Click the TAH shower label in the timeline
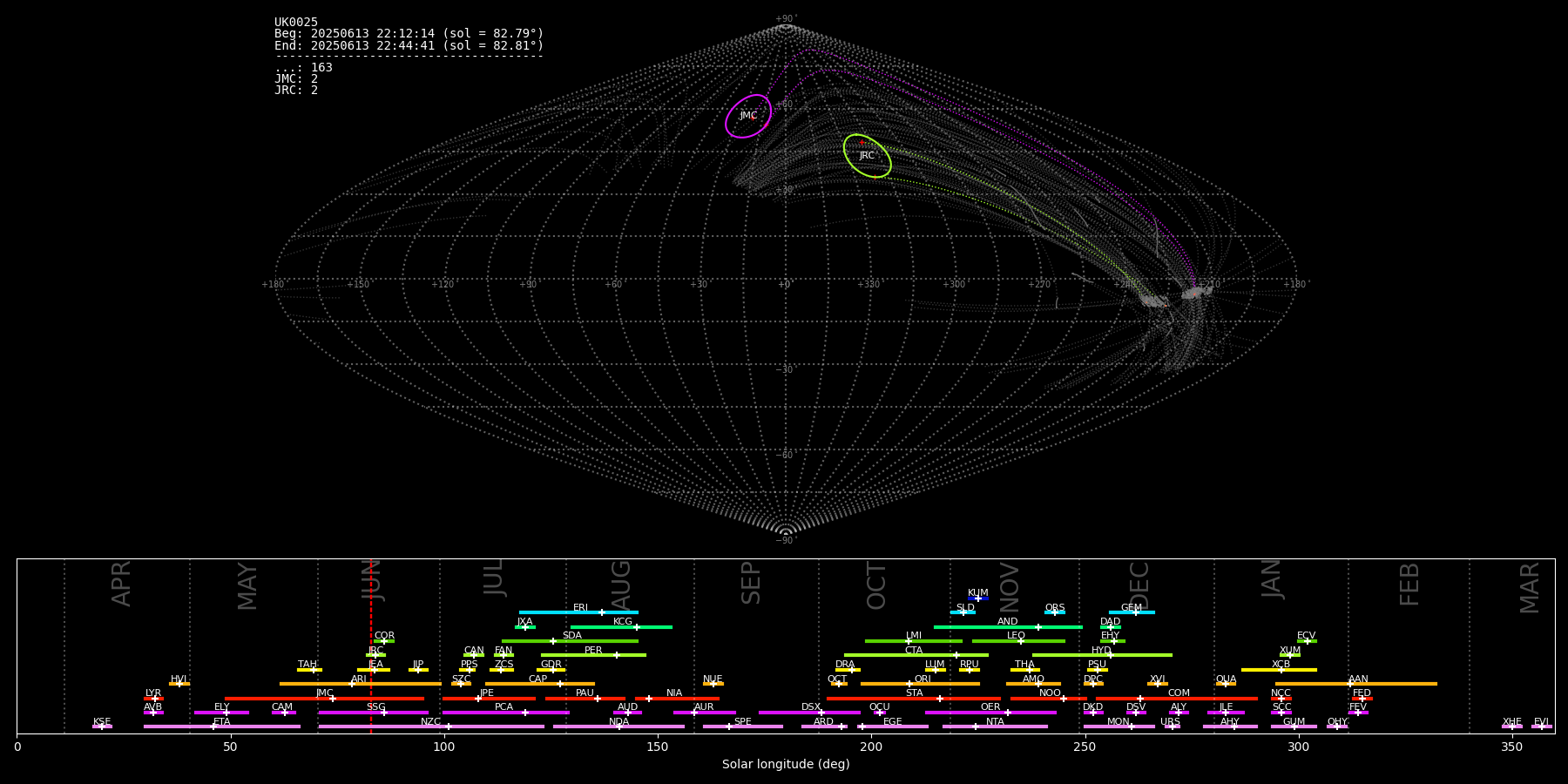 pos(308,665)
